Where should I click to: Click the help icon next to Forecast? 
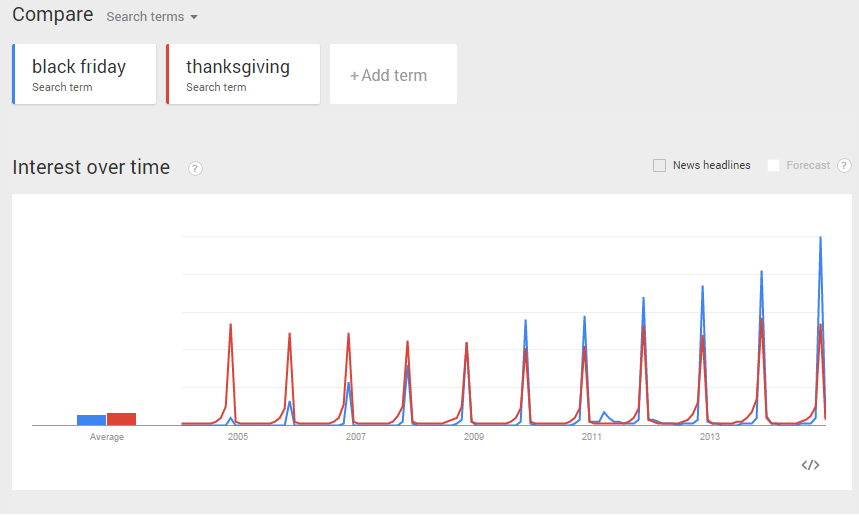point(845,166)
